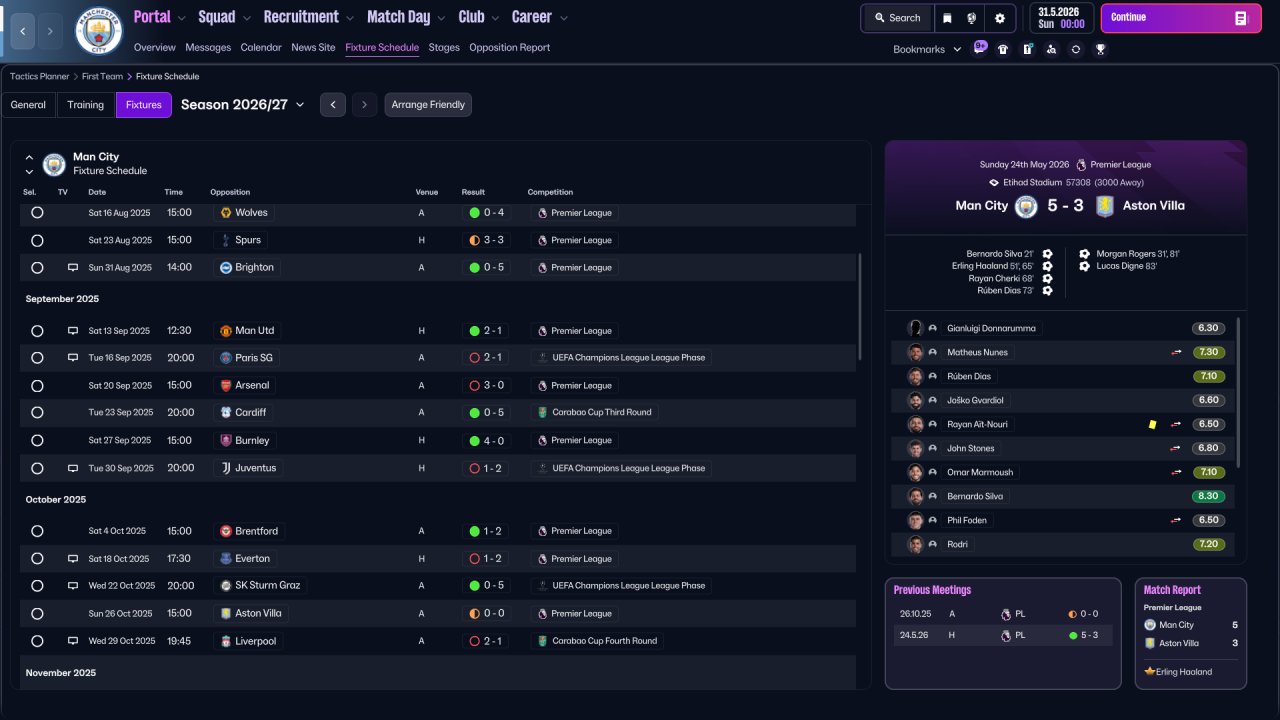Select the Cardiff fixture radio button
This screenshot has height=720, width=1280.
[37, 413]
